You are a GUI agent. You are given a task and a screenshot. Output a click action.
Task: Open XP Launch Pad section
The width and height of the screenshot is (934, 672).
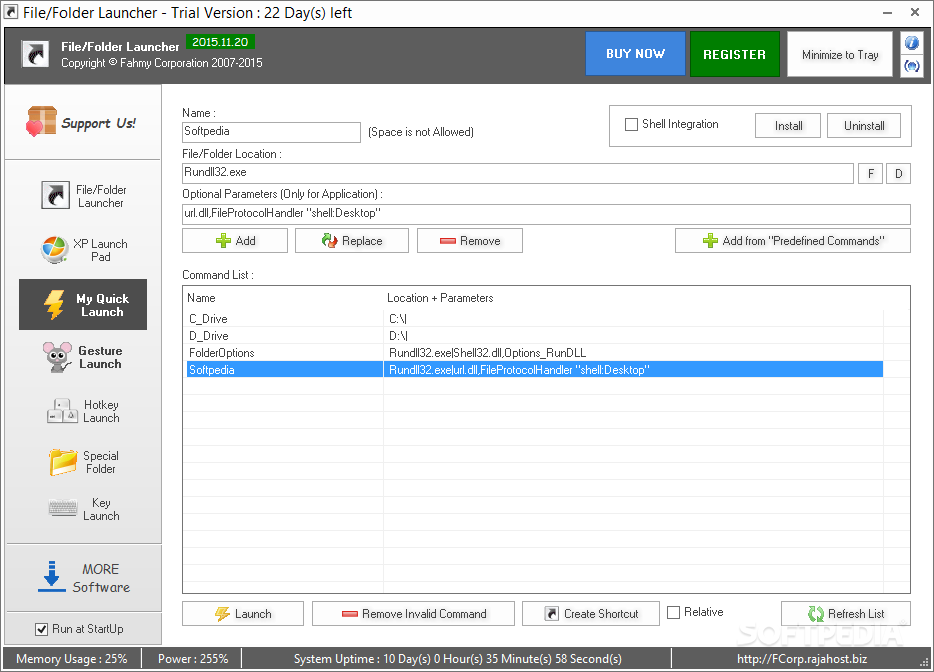[x=83, y=250]
